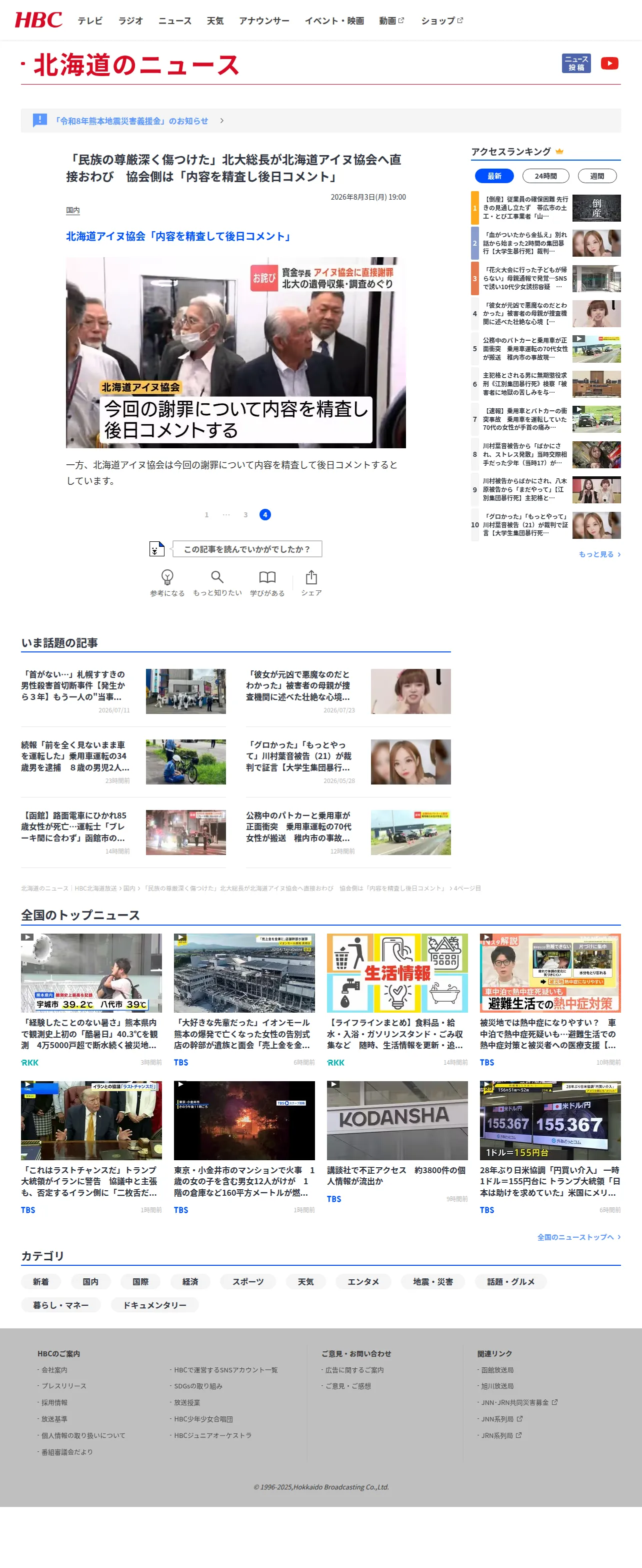Image resolution: width=642 pixels, height=1568 pixels.
Task: Open the 動画 external link menu item
Action: tap(391, 21)
